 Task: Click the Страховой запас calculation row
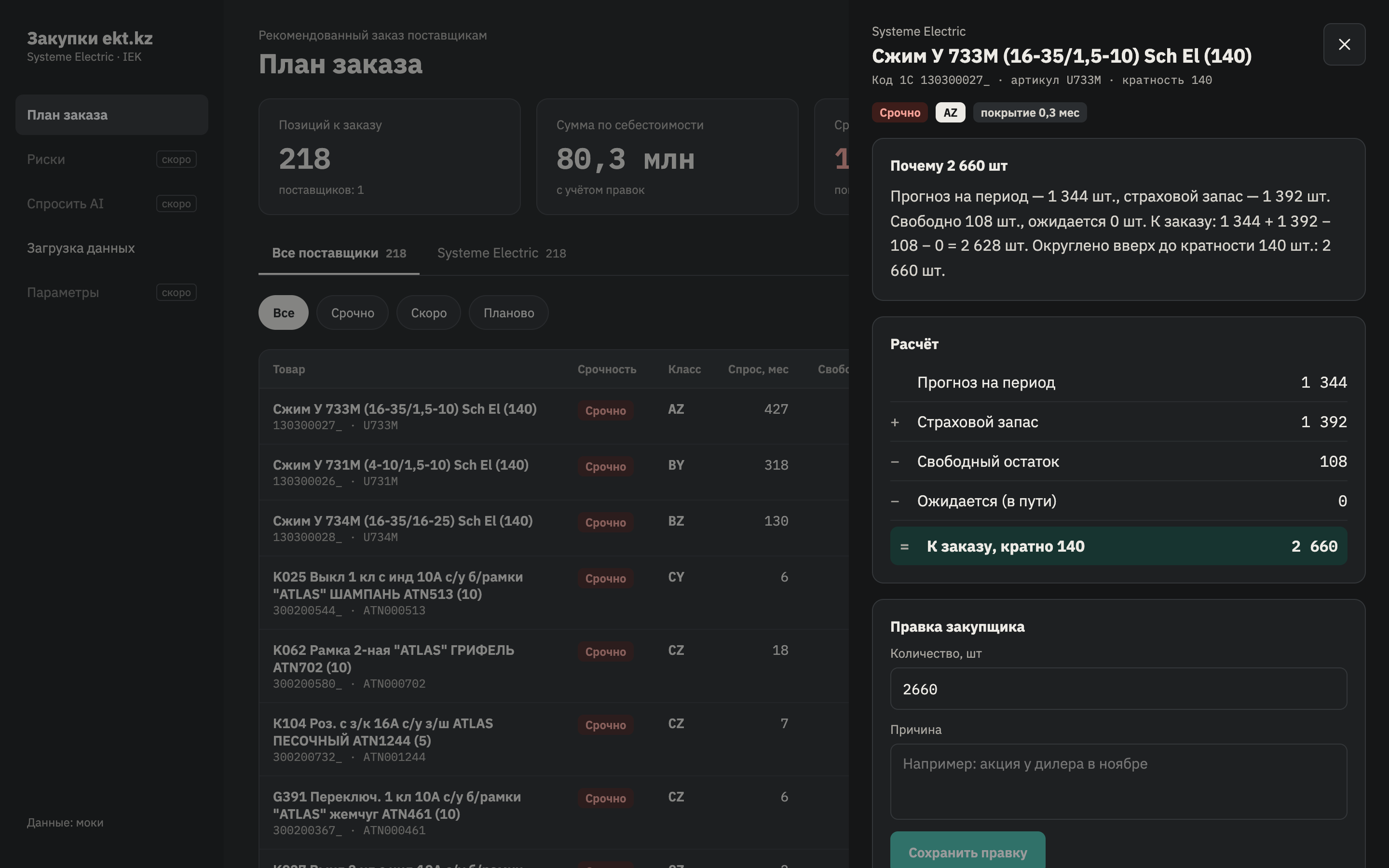pos(1118,422)
